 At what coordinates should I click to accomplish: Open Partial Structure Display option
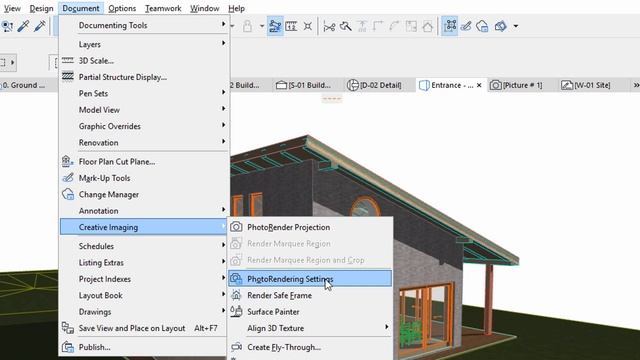(x=144, y=77)
